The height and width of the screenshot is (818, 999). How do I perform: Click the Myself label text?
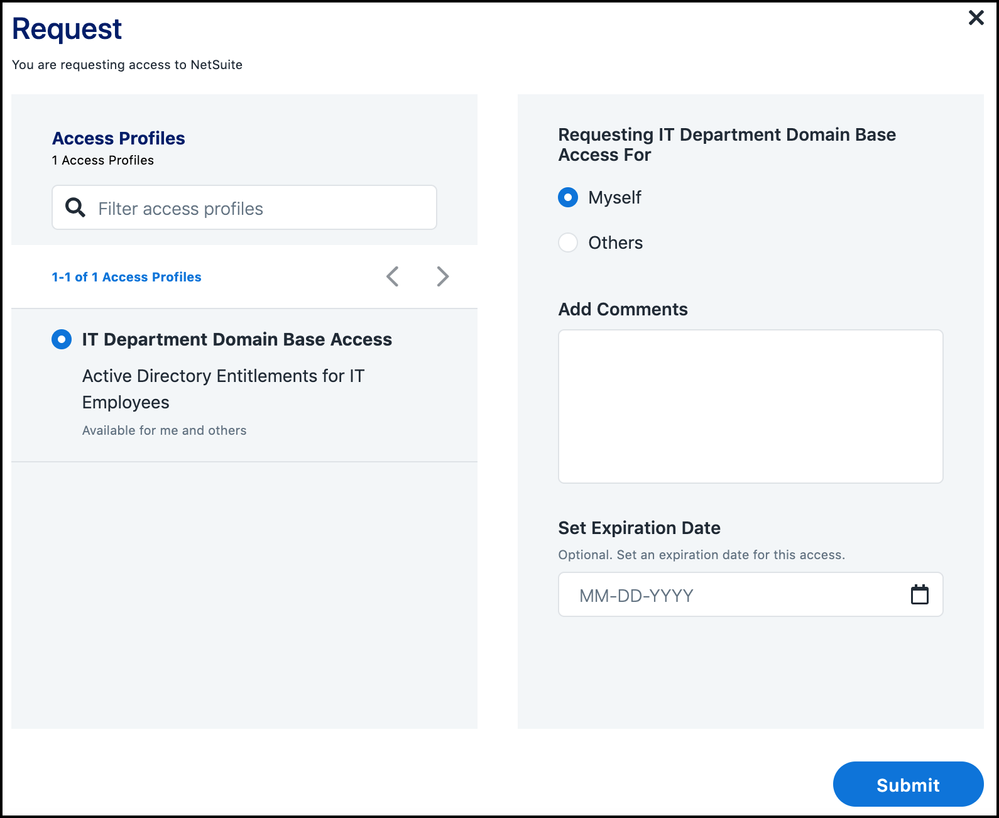(x=614, y=198)
